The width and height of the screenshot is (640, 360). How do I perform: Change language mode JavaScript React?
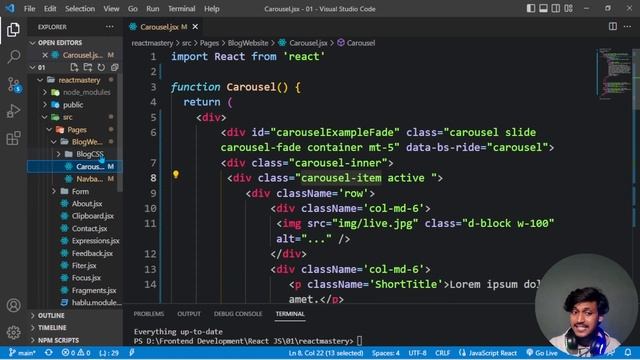click(488, 353)
